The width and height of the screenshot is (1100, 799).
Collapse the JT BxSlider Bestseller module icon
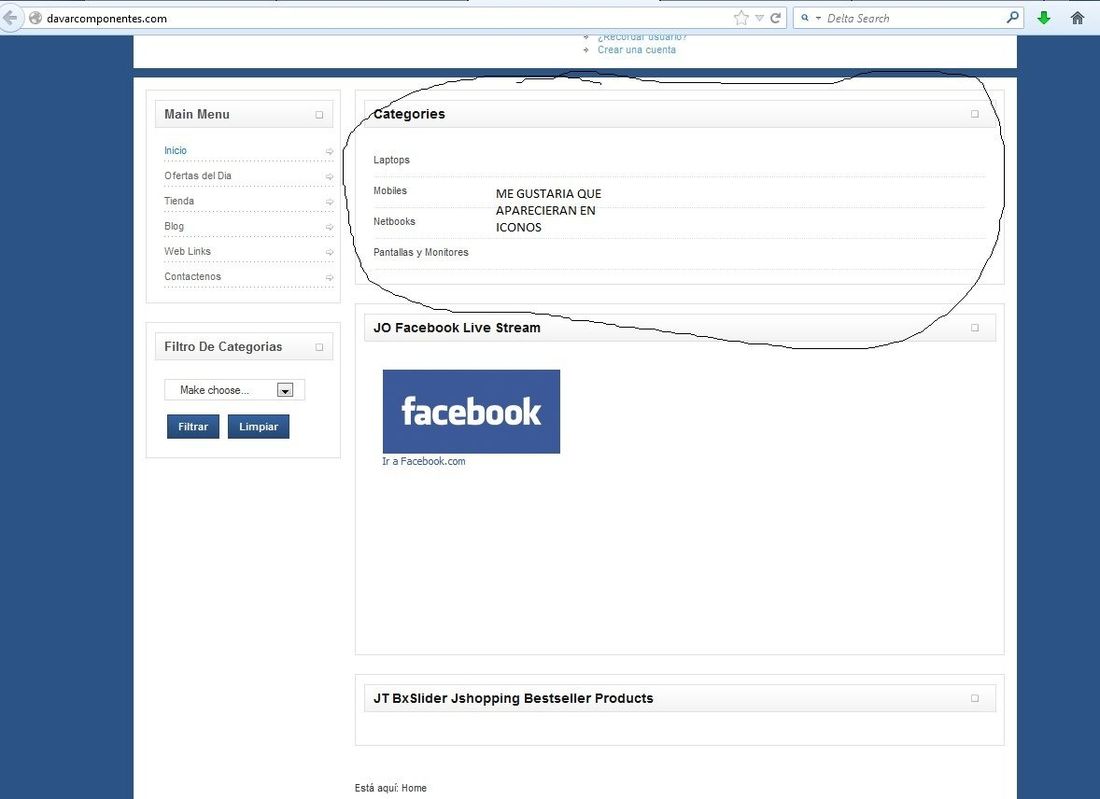[x=974, y=698]
